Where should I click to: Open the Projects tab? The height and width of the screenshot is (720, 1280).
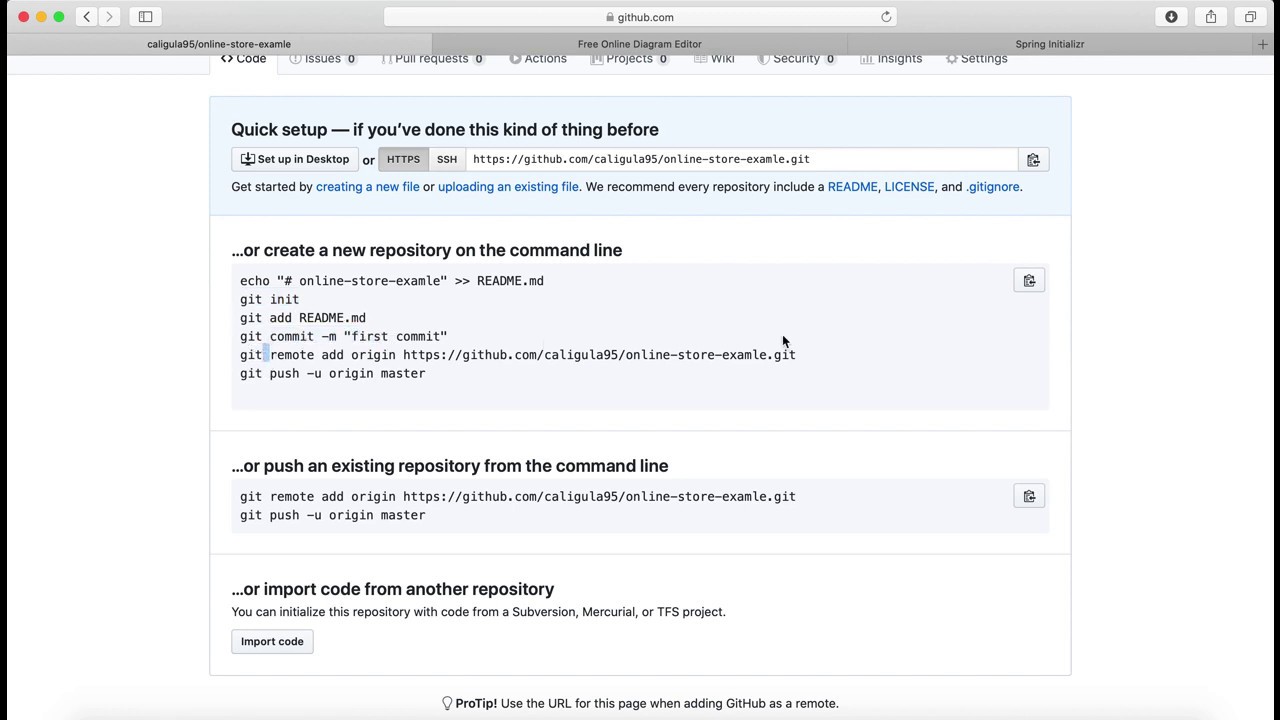click(629, 59)
